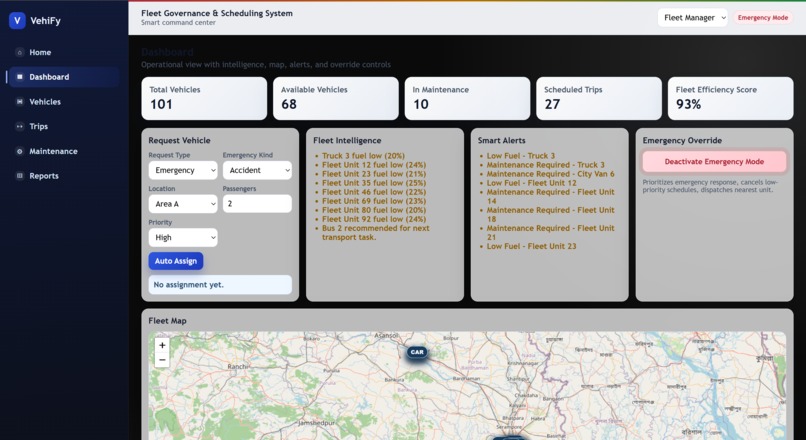Click 'Fleet Unit 69 fuel low (23%)'
Screen dimensions: 806x440
pos(374,201)
